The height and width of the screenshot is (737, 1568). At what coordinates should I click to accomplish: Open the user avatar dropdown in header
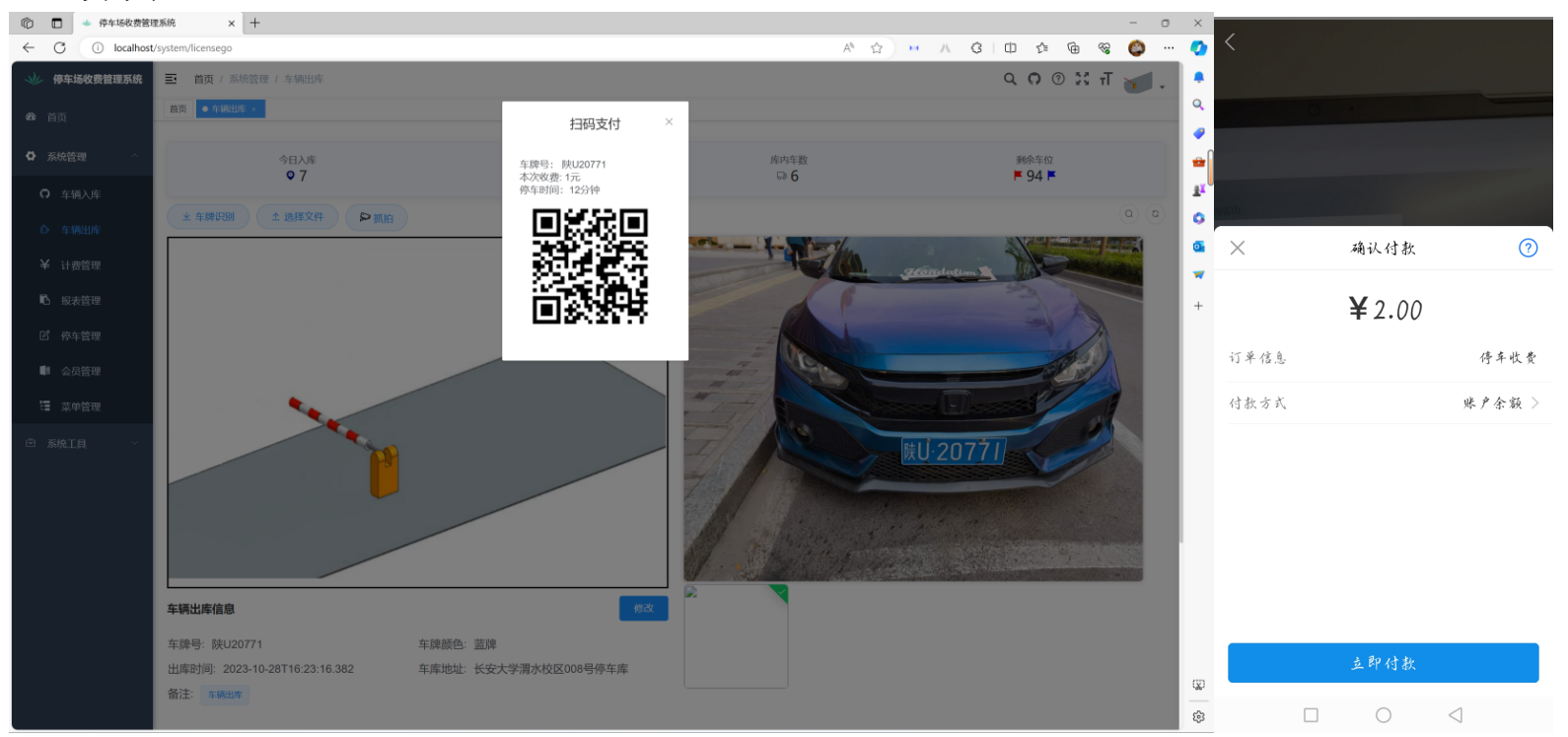coord(1143,82)
